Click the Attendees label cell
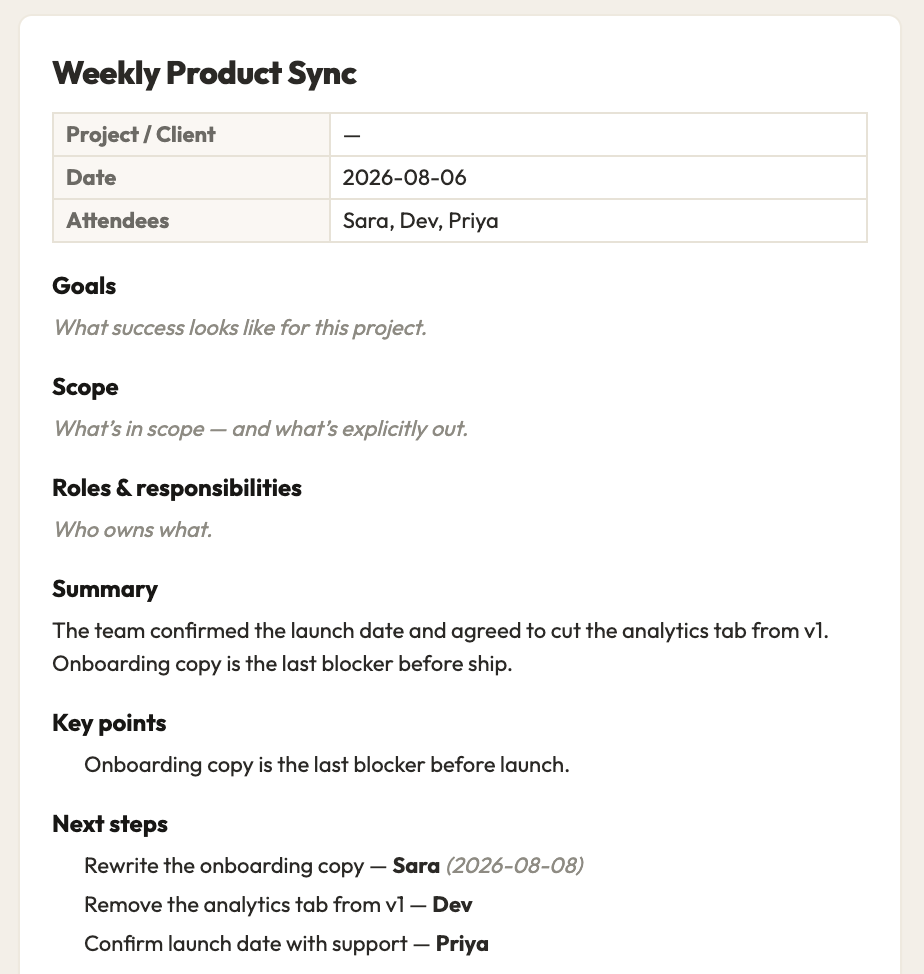Screen dimensions: 924x974 [x=191, y=221]
